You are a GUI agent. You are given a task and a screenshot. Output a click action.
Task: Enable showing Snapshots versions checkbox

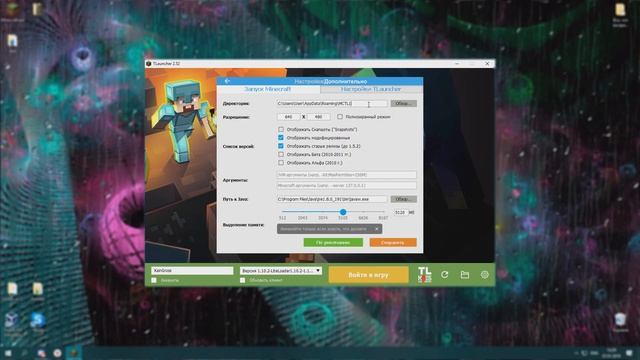pyautogui.click(x=281, y=129)
